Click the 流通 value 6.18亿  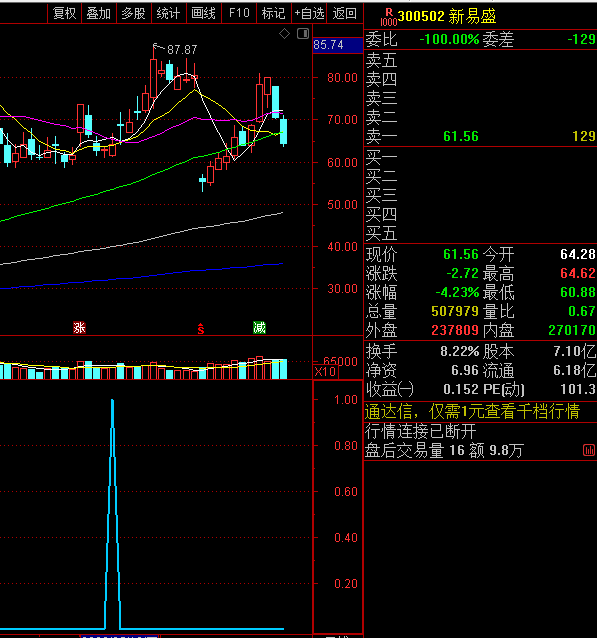pyautogui.click(x=575, y=370)
